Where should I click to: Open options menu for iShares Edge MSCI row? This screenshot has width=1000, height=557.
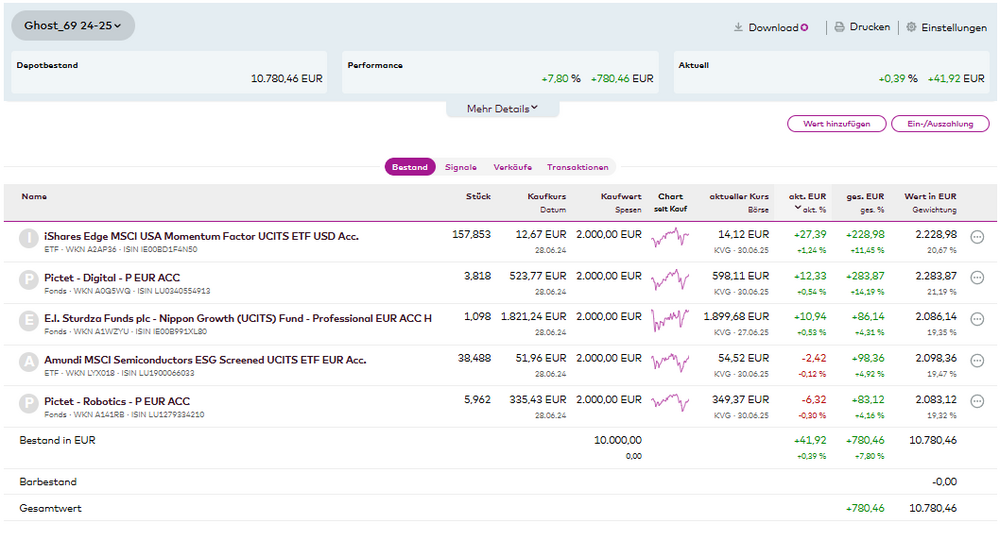[977, 237]
